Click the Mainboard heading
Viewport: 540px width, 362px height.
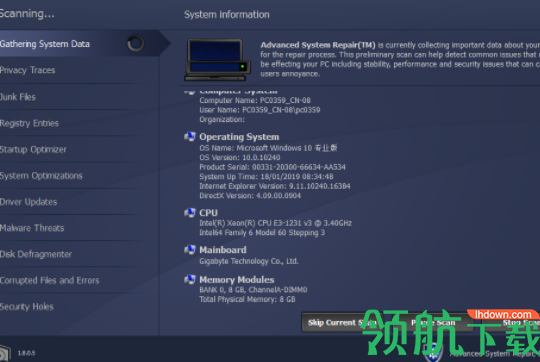click(x=223, y=250)
